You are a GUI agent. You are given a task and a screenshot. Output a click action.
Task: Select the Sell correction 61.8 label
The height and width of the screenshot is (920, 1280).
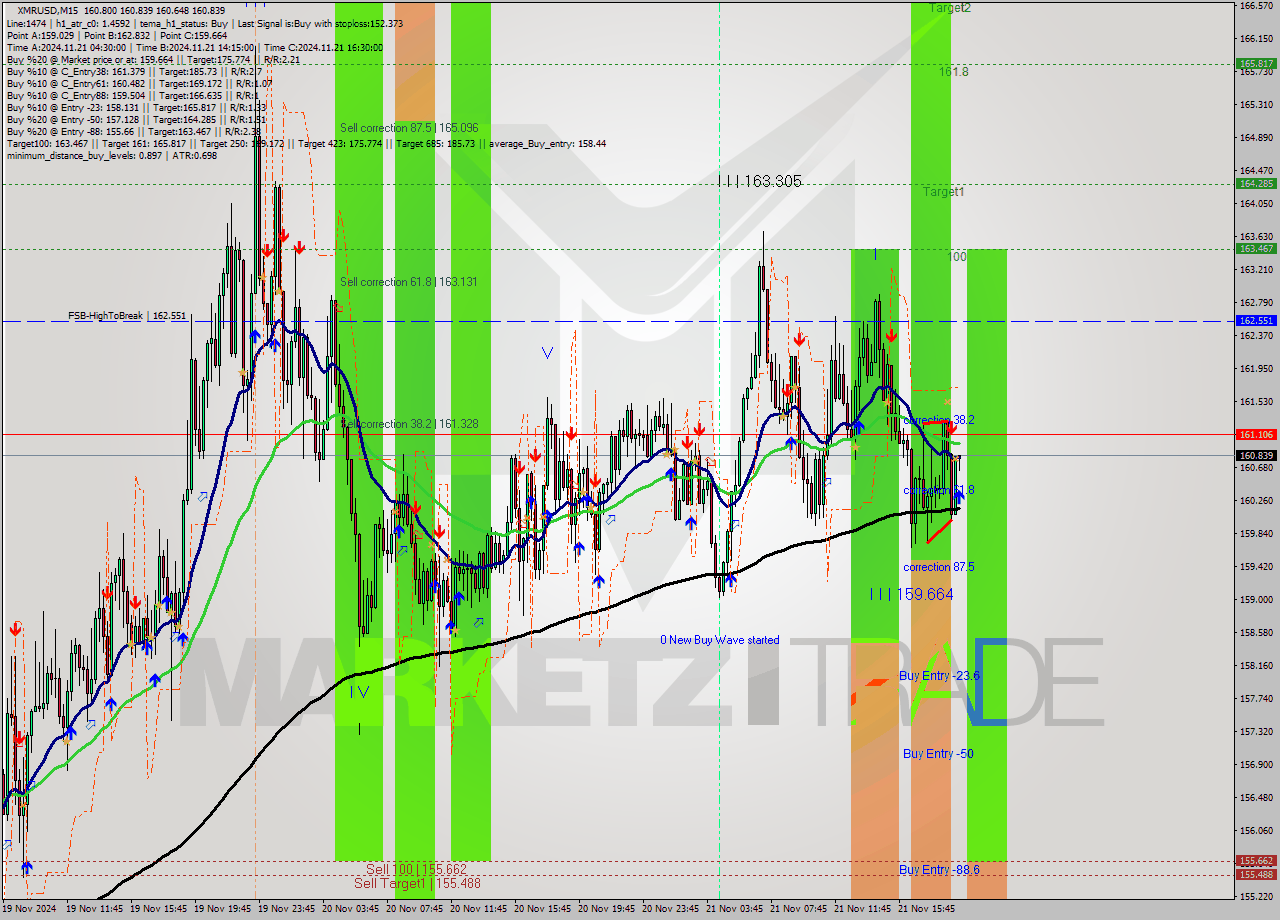[x=409, y=282]
